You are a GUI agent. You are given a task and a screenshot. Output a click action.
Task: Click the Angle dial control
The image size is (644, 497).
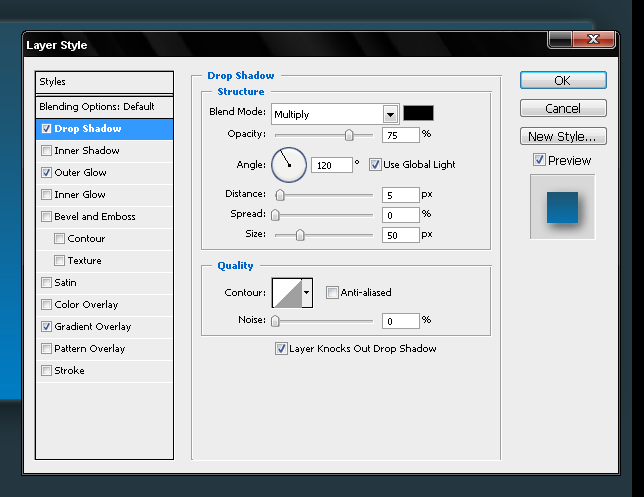pos(287,163)
